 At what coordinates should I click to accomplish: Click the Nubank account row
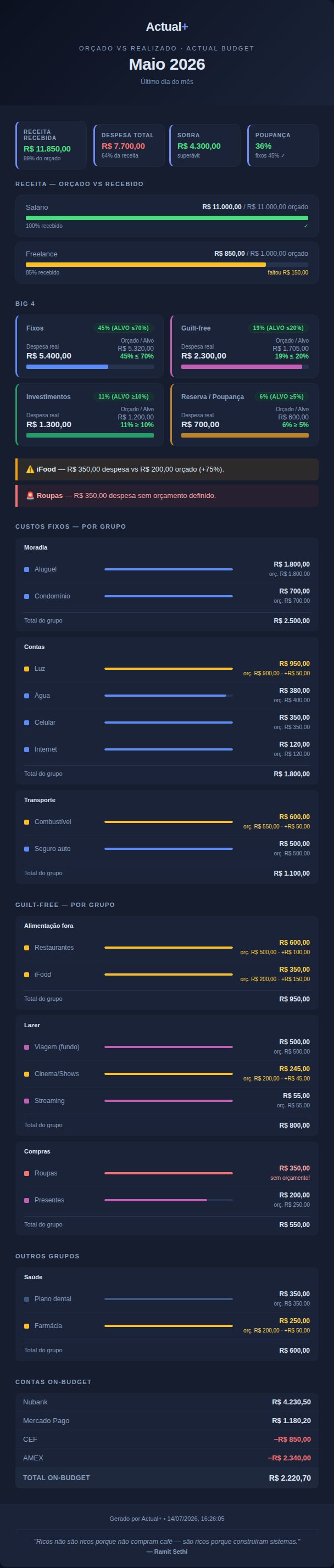(x=167, y=1402)
